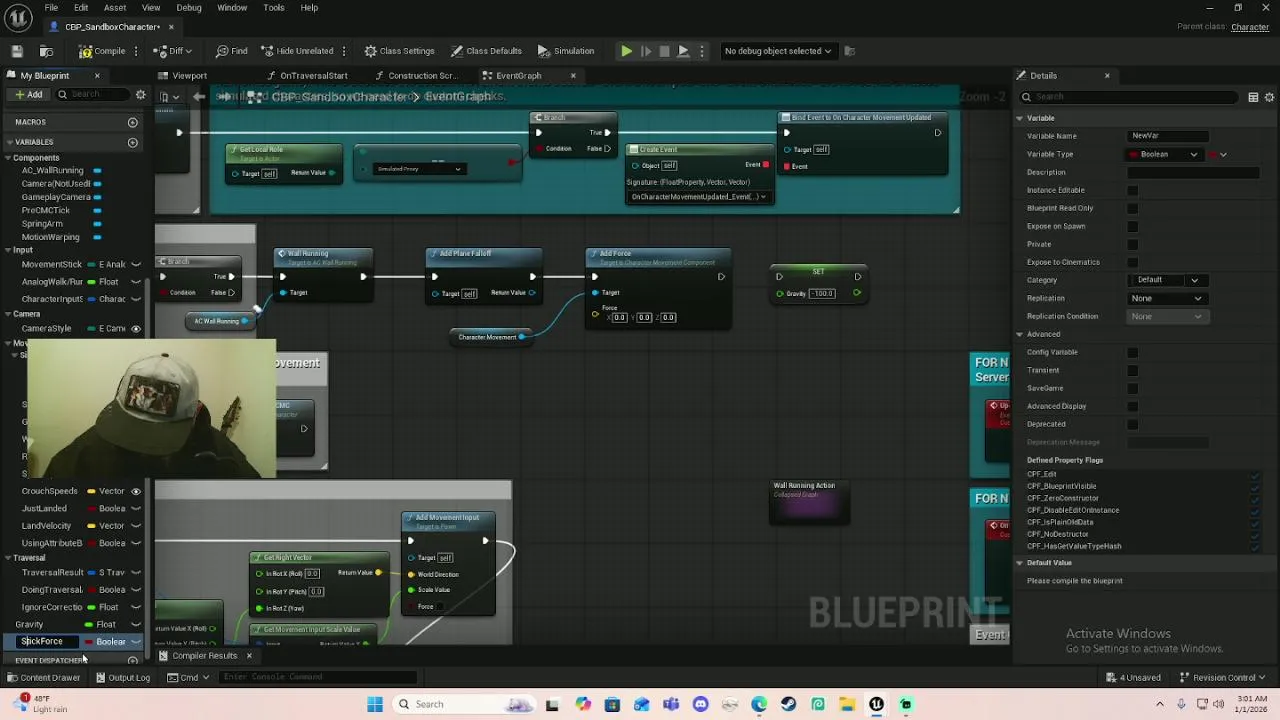This screenshot has width=1280, height=720.
Task: Open Class Defaults
Action: click(x=485, y=51)
